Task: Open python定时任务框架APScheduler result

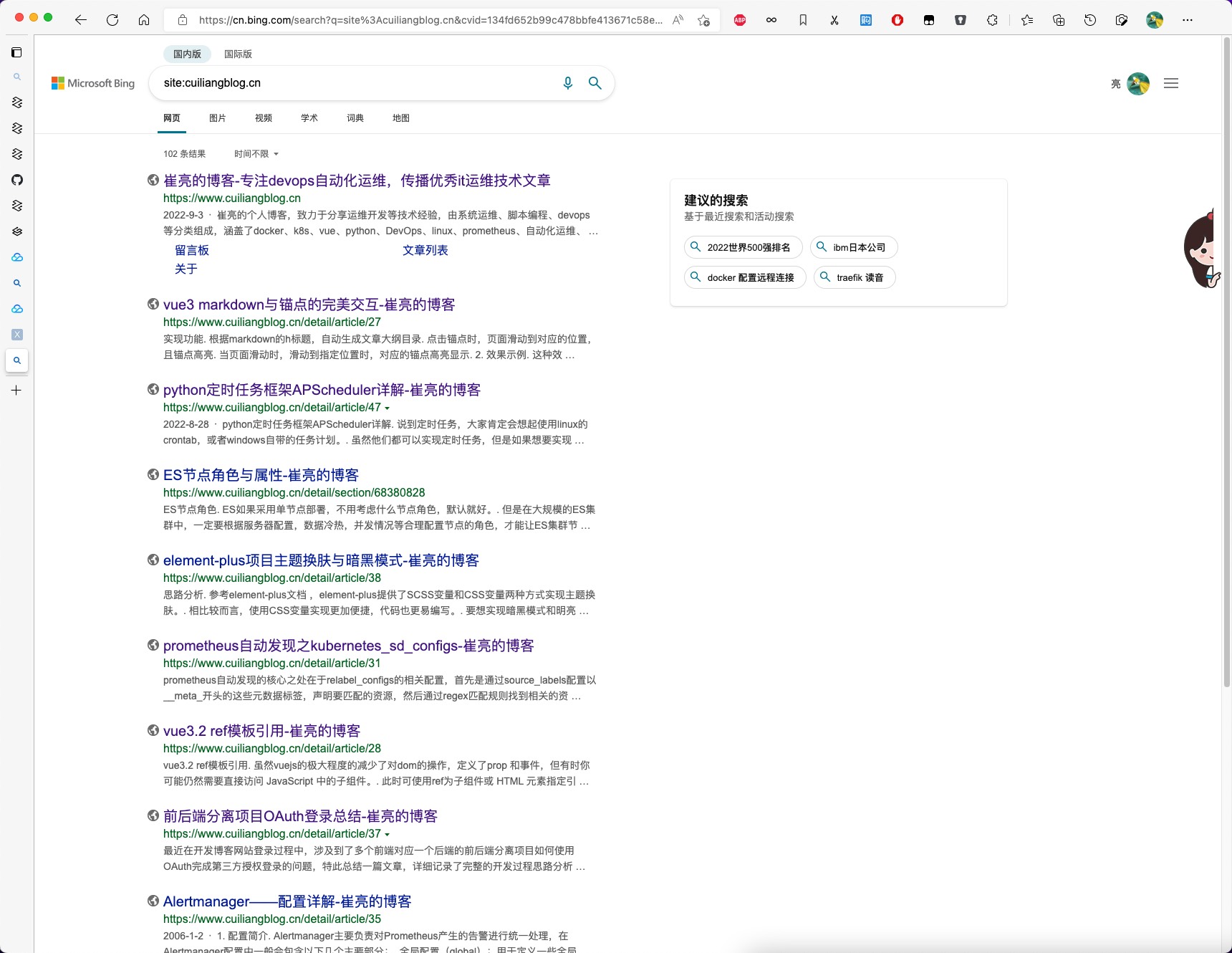Action: click(322, 390)
